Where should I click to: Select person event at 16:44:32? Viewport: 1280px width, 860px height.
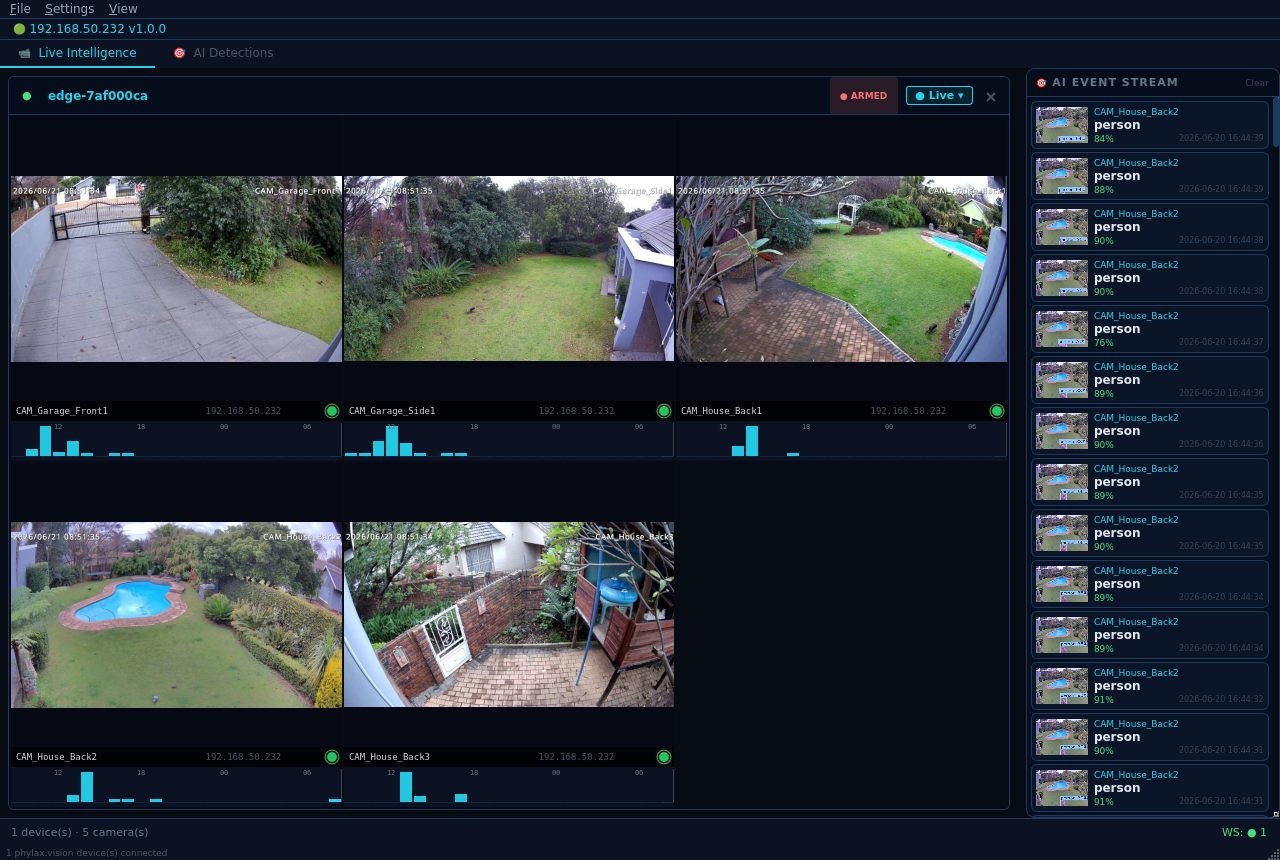point(1150,686)
